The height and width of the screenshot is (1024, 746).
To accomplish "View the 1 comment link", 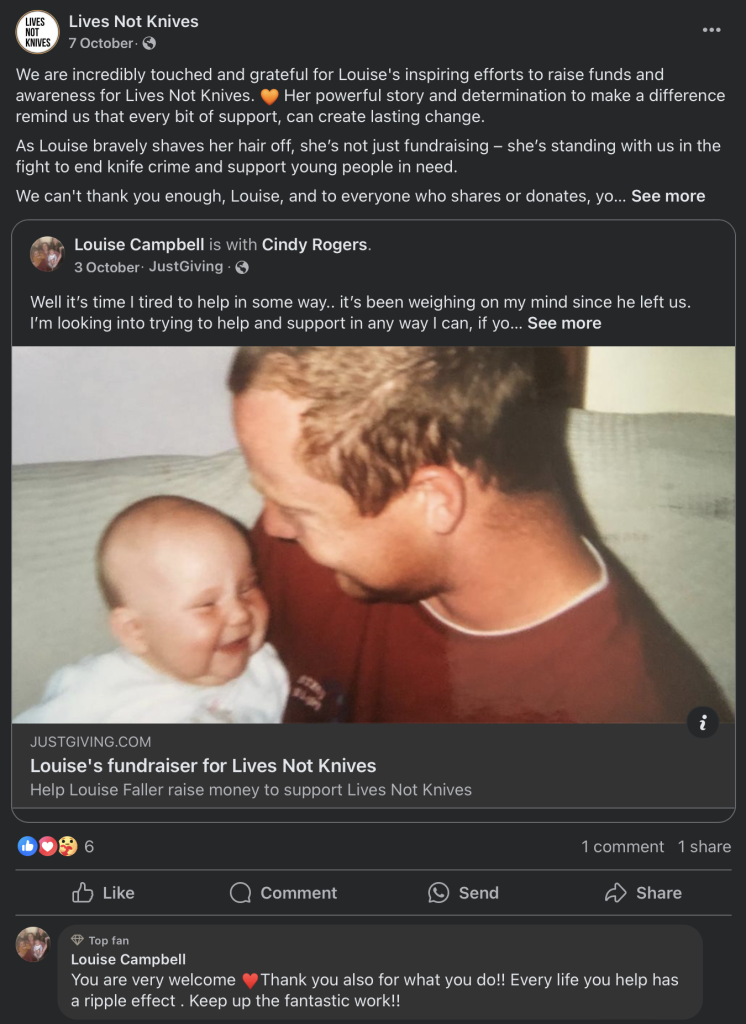I will (x=623, y=846).
